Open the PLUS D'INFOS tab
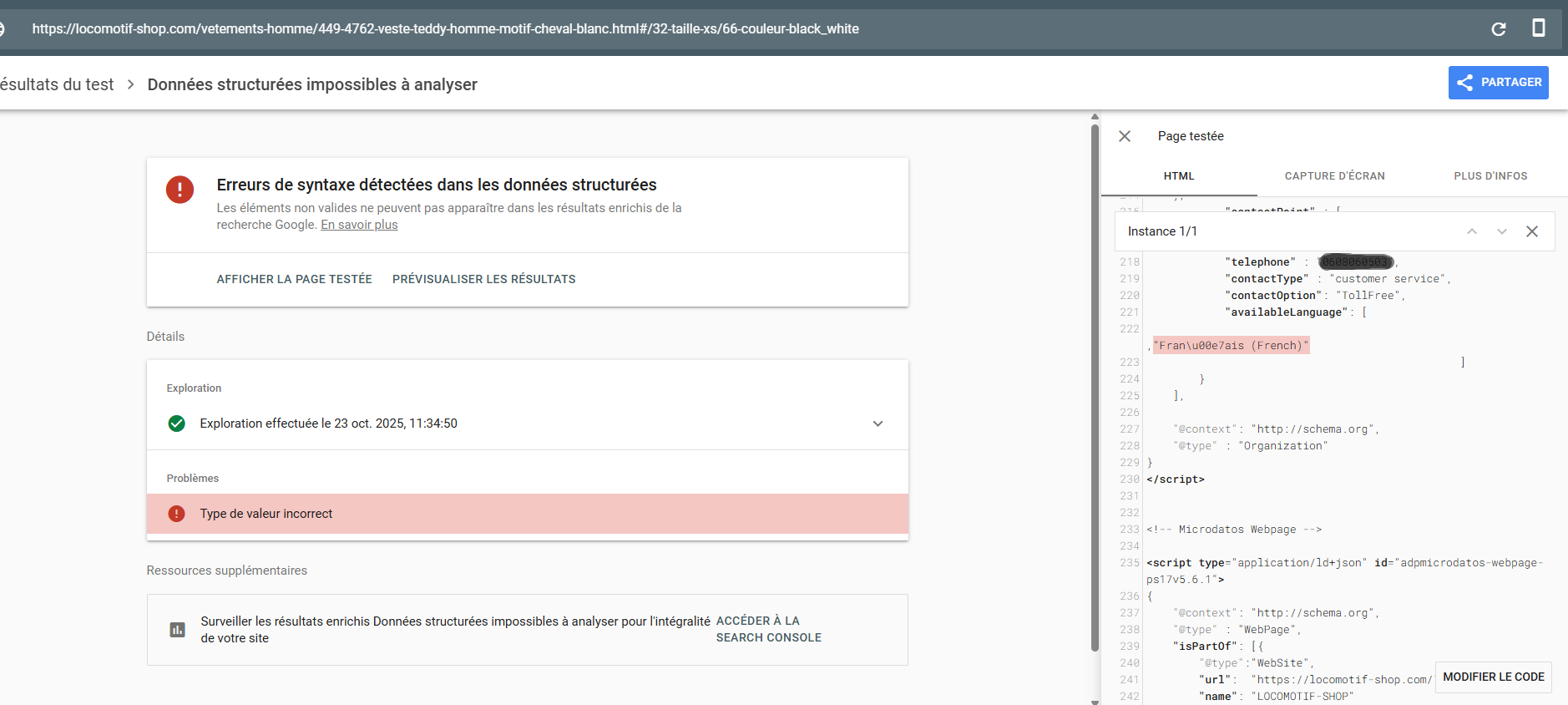Viewport: 1568px width, 705px height. 1490,176
